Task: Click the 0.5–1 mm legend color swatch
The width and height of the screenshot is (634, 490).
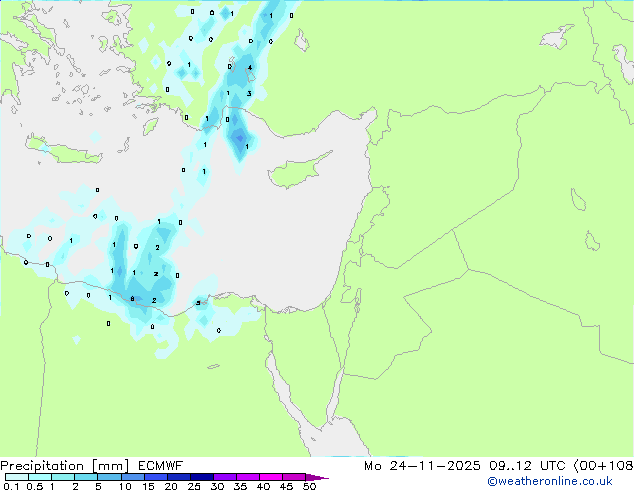Action: click(40, 477)
